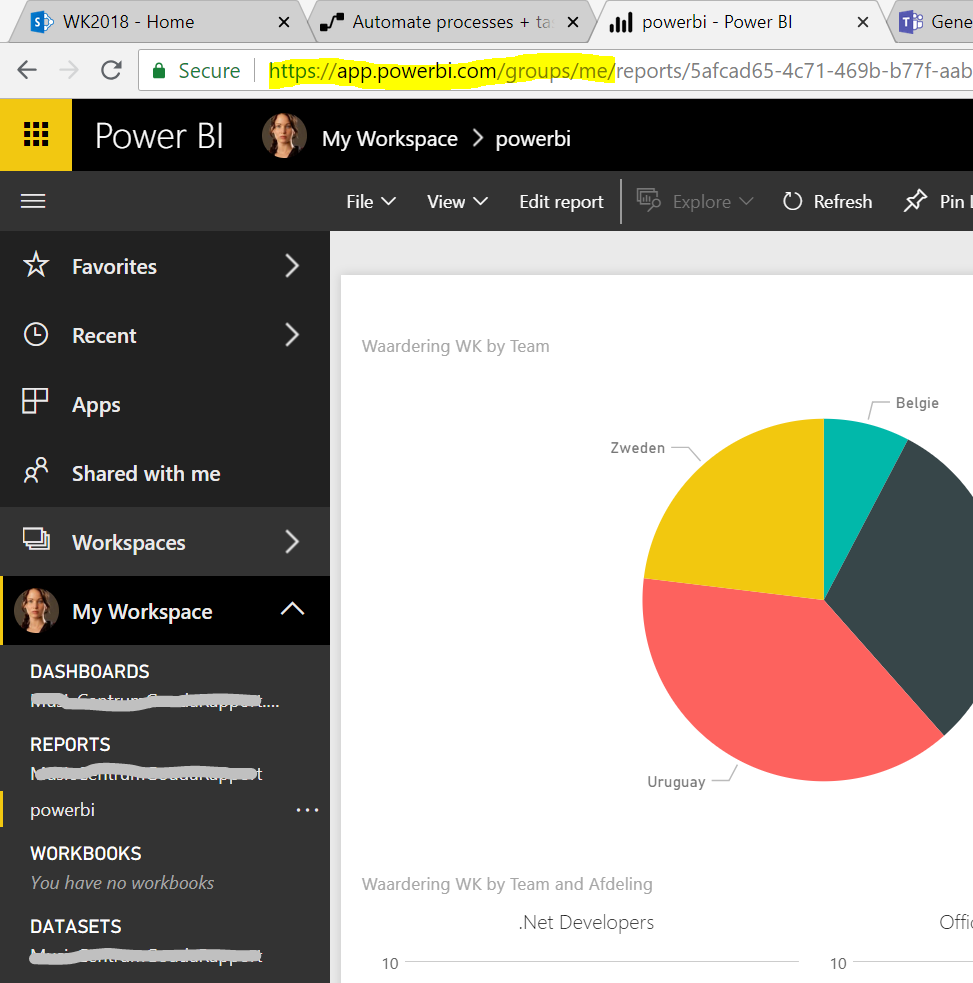Viewport: 973px width, 983px height.
Task: Click the redacted dataset entry under DATASETS
Action: [146, 956]
